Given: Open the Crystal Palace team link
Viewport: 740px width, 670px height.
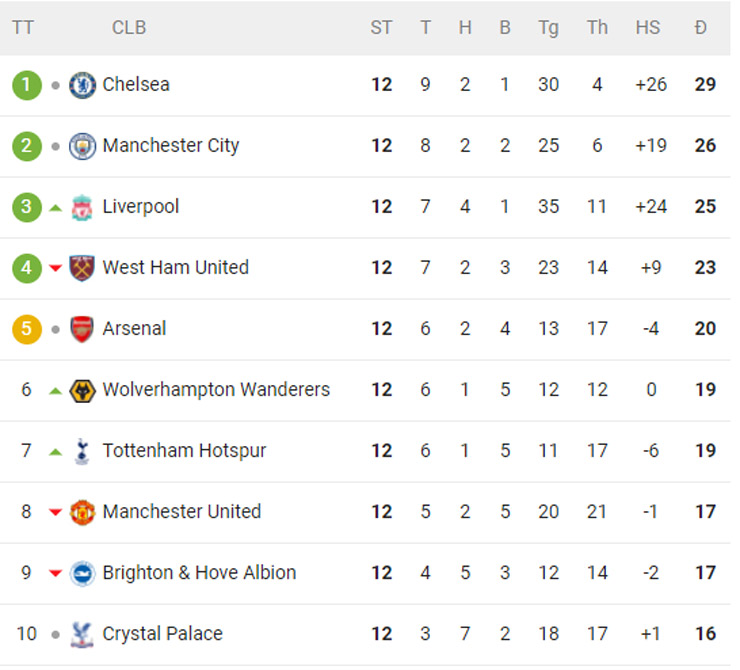Looking at the screenshot, I should pyautogui.click(x=162, y=634).
